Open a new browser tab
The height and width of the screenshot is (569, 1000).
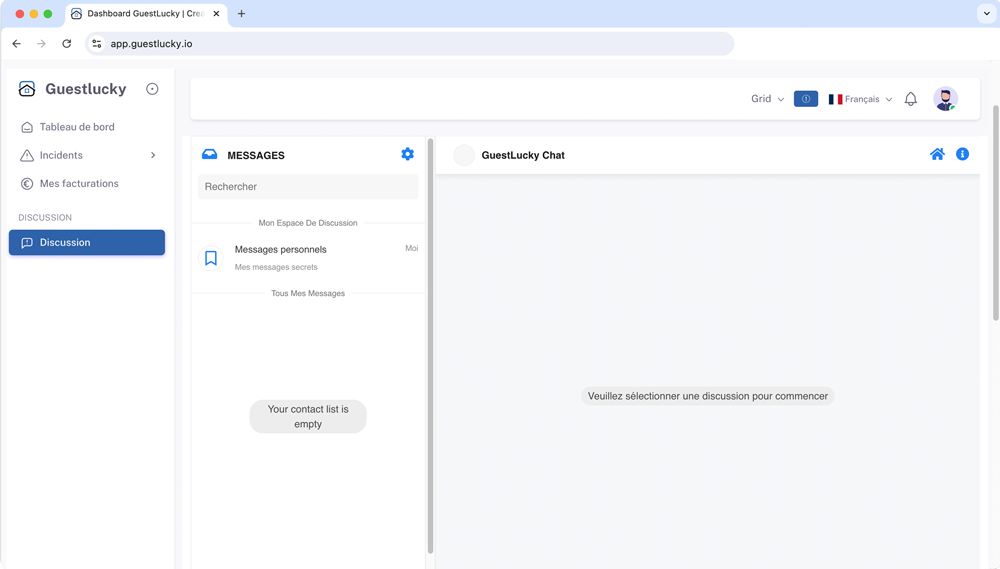(241, 13)
